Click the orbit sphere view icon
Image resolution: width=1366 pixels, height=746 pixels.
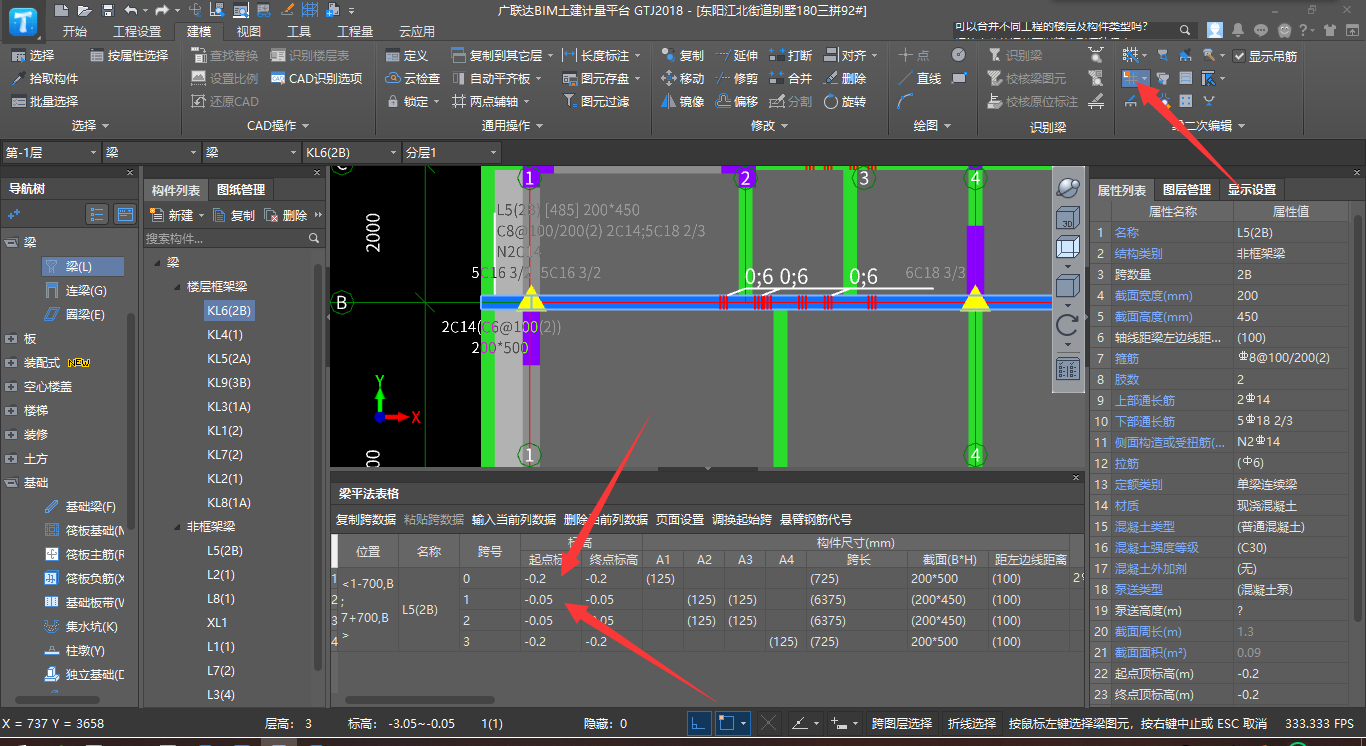tap(1067, 187)
